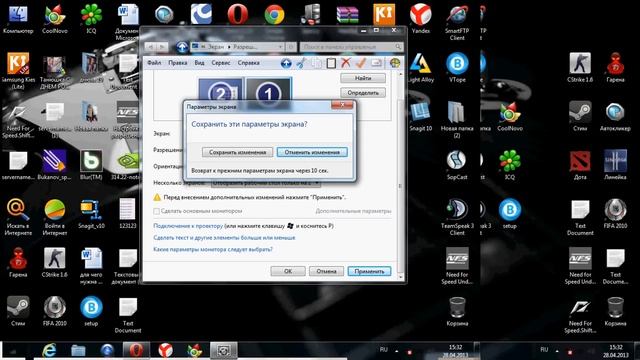Open the Bukanov_sp desktop icon
This screenshot has width=640, height=360.
pyautogui.click(x=55, y=165)
